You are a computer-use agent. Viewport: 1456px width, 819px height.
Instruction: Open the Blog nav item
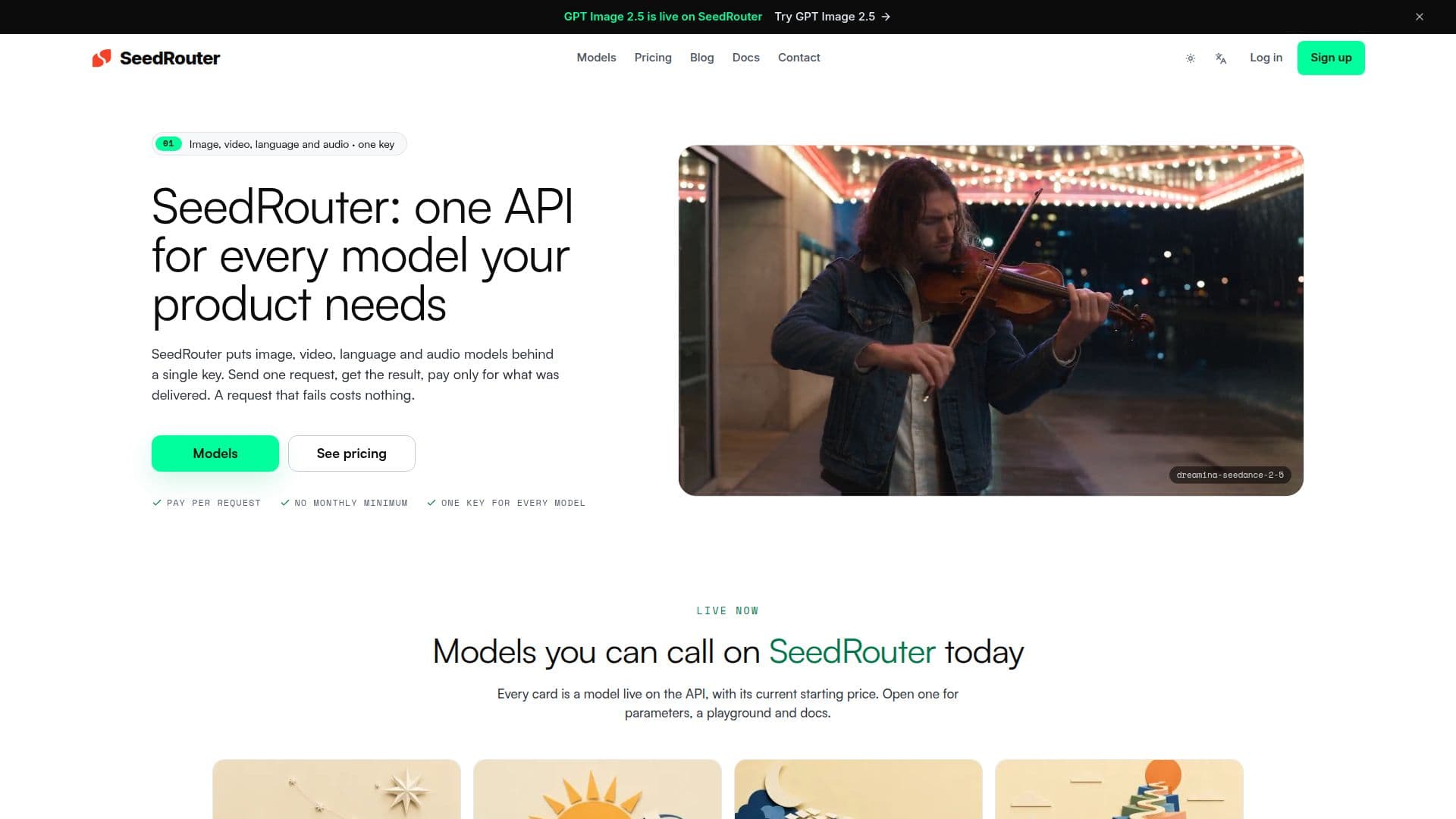click(x=701, y=58)
